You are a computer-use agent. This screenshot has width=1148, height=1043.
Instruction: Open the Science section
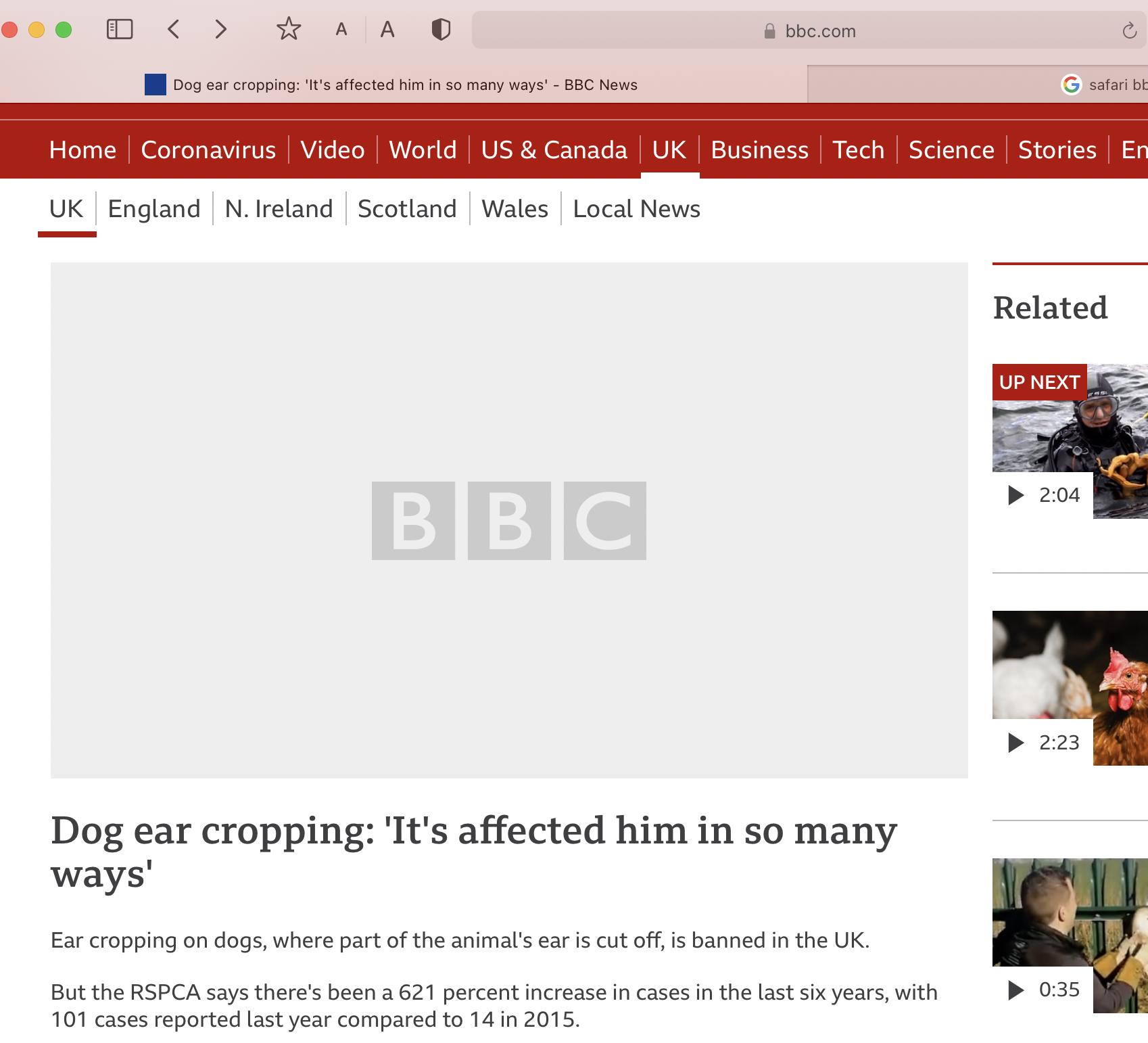952,149
